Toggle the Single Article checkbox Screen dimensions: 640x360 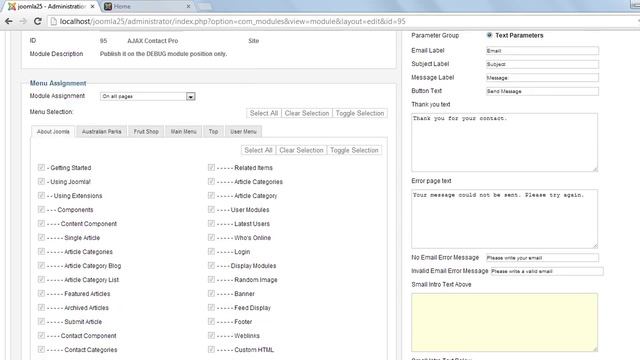pos(41,237)
